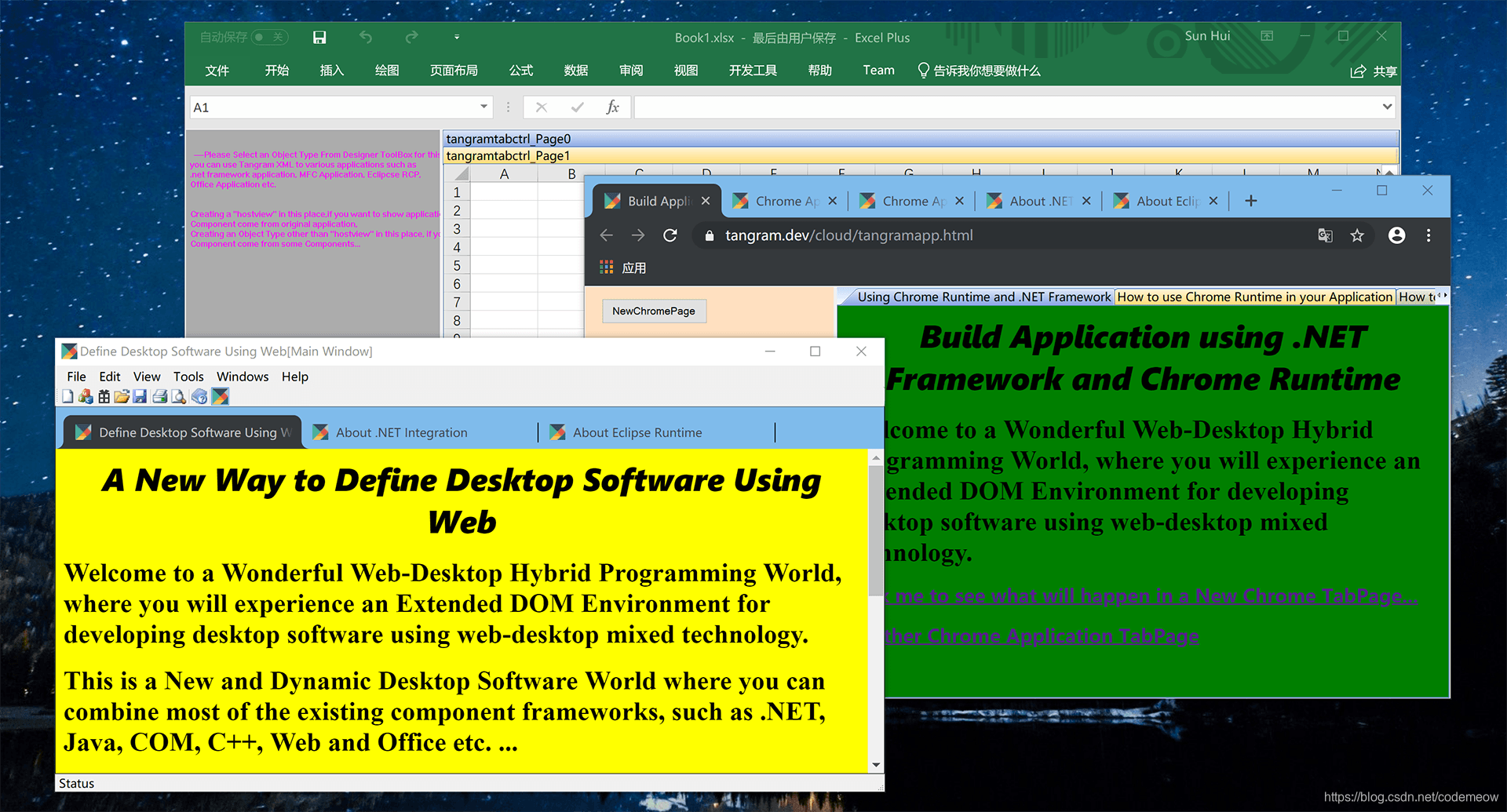This screenshot has width=1507, height=812.
Task: Click the 告诉我你想要做什么 search box in Excel
Action: pos(979,71)
